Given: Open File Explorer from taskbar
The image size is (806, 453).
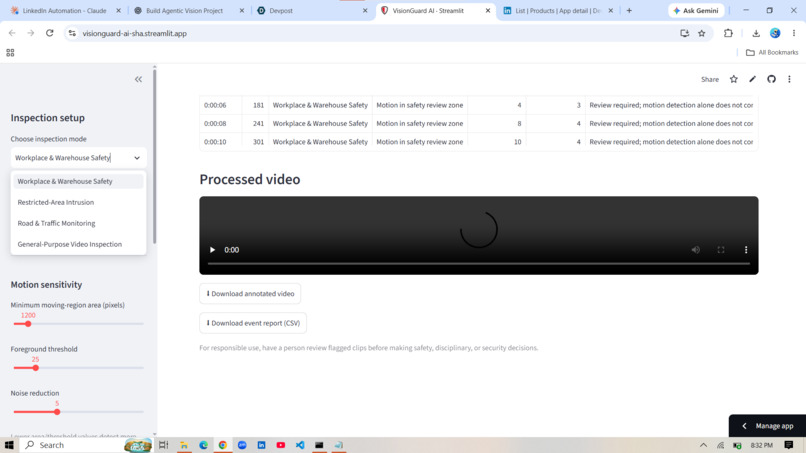Looking at the screenshot, I should click(184, 445).
